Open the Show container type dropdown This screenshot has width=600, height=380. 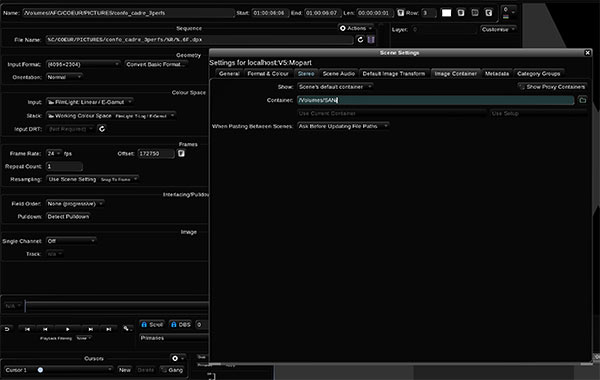pyautogui.click(x=335, y=87)
